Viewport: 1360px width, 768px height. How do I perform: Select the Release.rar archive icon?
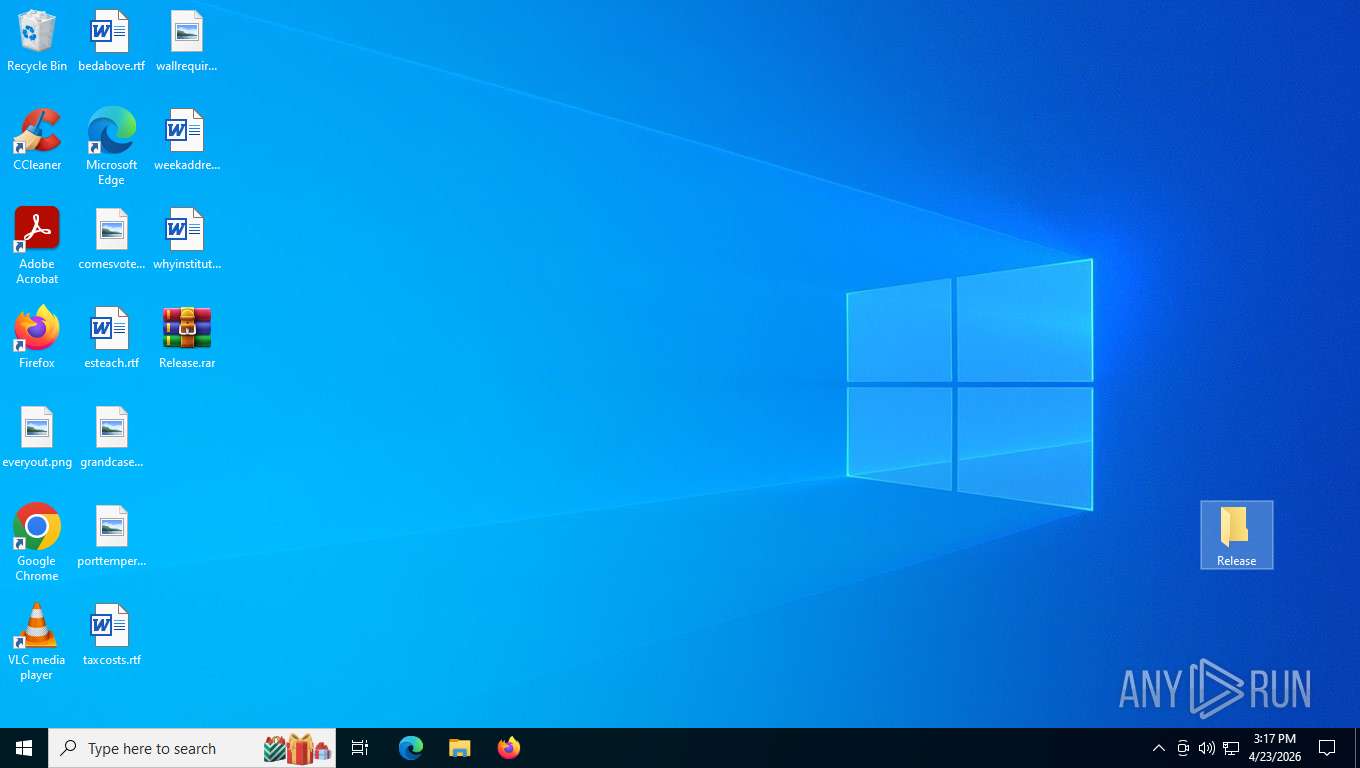pyautogui.click(x=187, y=339)
